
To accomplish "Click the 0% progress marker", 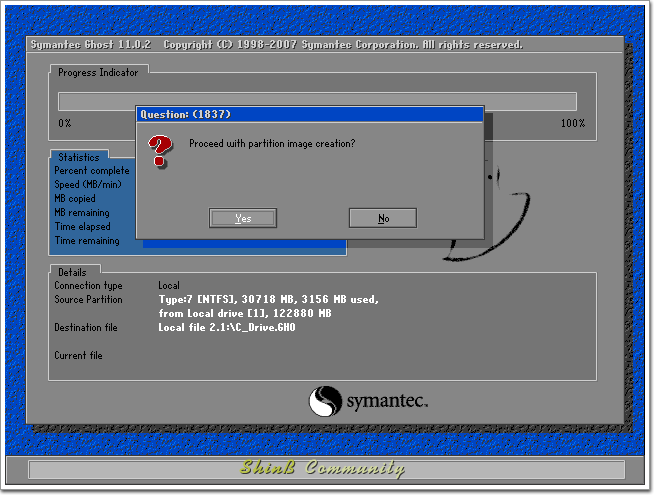I will pos(65,123).
